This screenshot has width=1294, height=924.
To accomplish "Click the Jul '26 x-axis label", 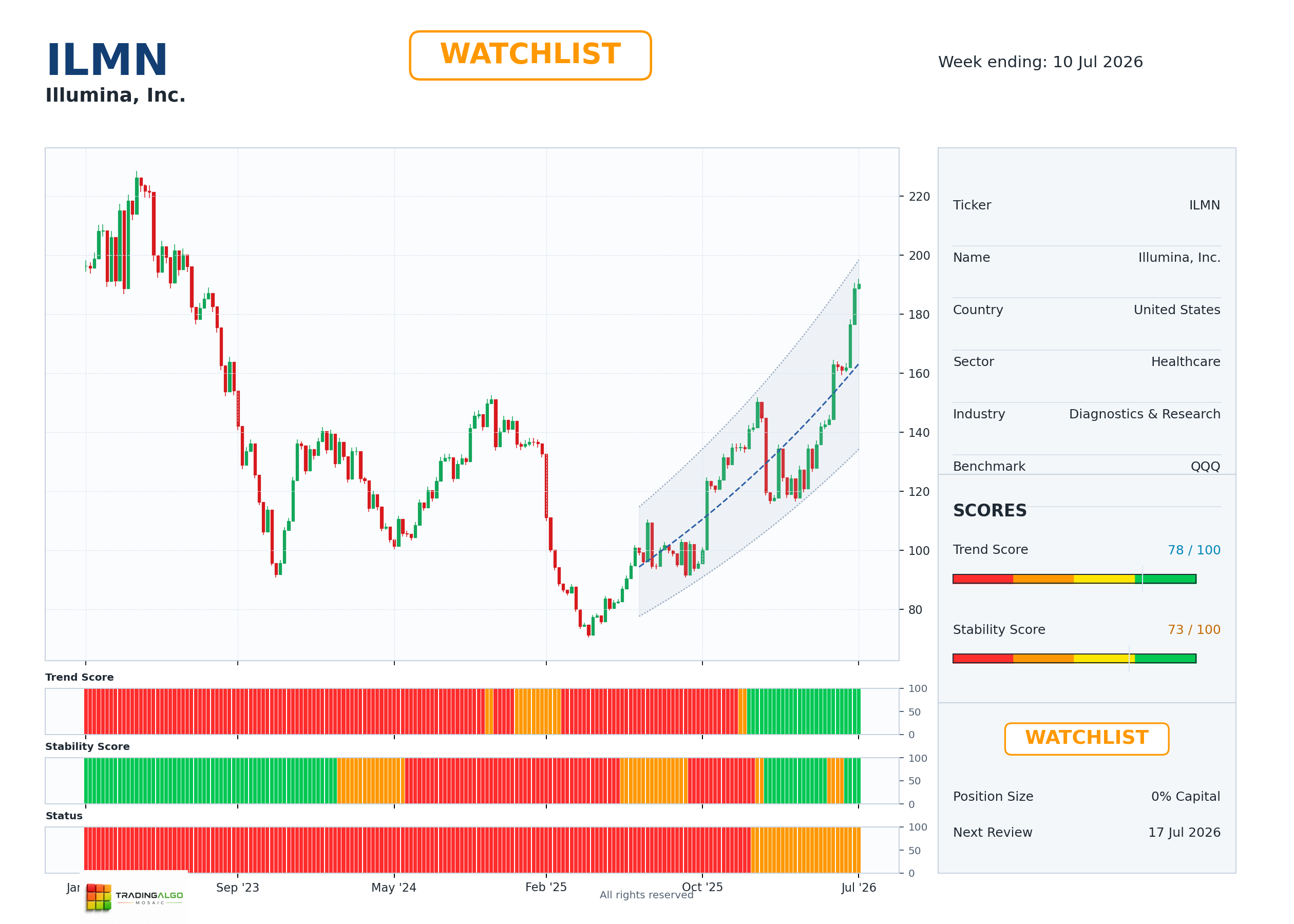I will pyautogui.click(x=858, y=888).
